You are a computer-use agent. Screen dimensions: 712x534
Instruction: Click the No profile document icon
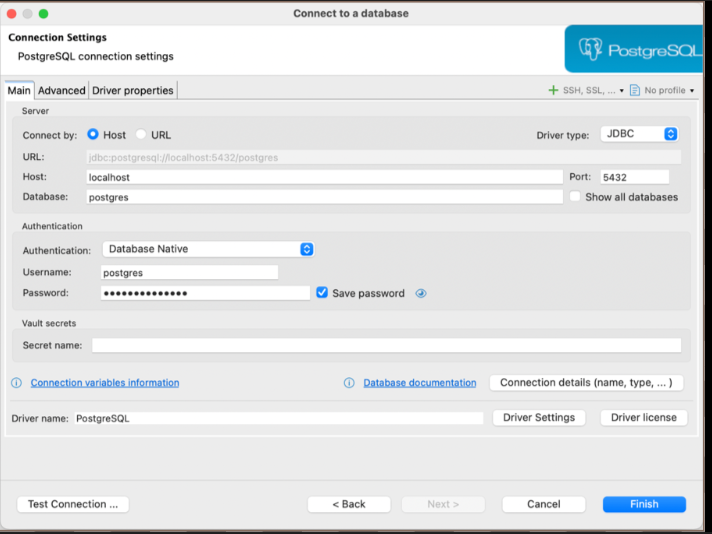point(635,90)
